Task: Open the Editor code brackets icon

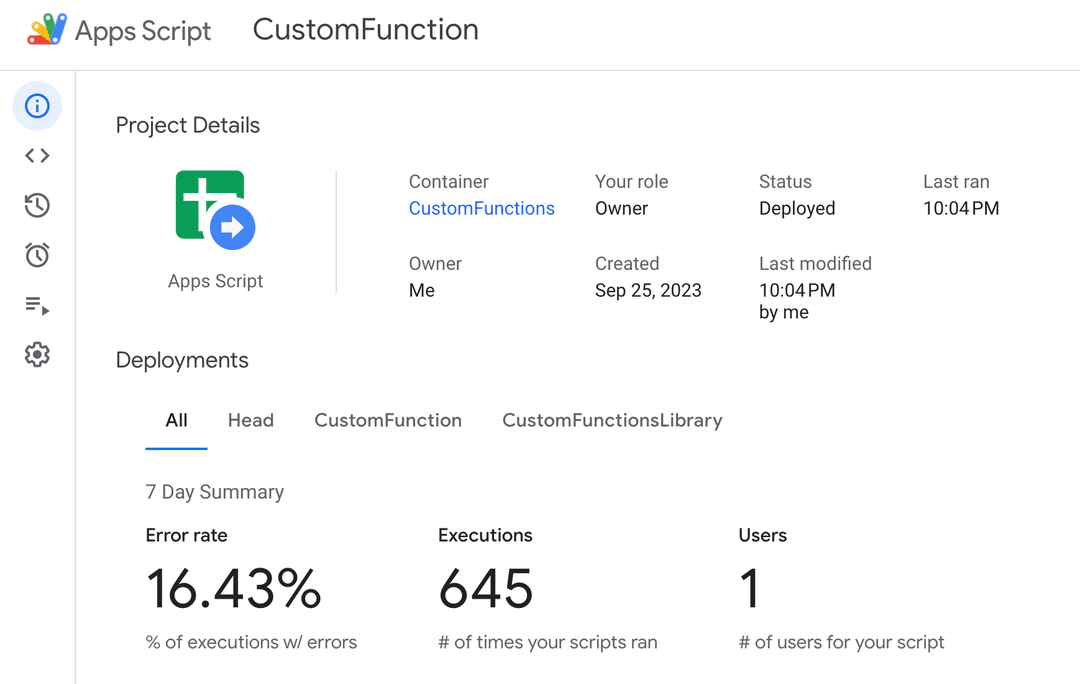Action: point(37,156)
